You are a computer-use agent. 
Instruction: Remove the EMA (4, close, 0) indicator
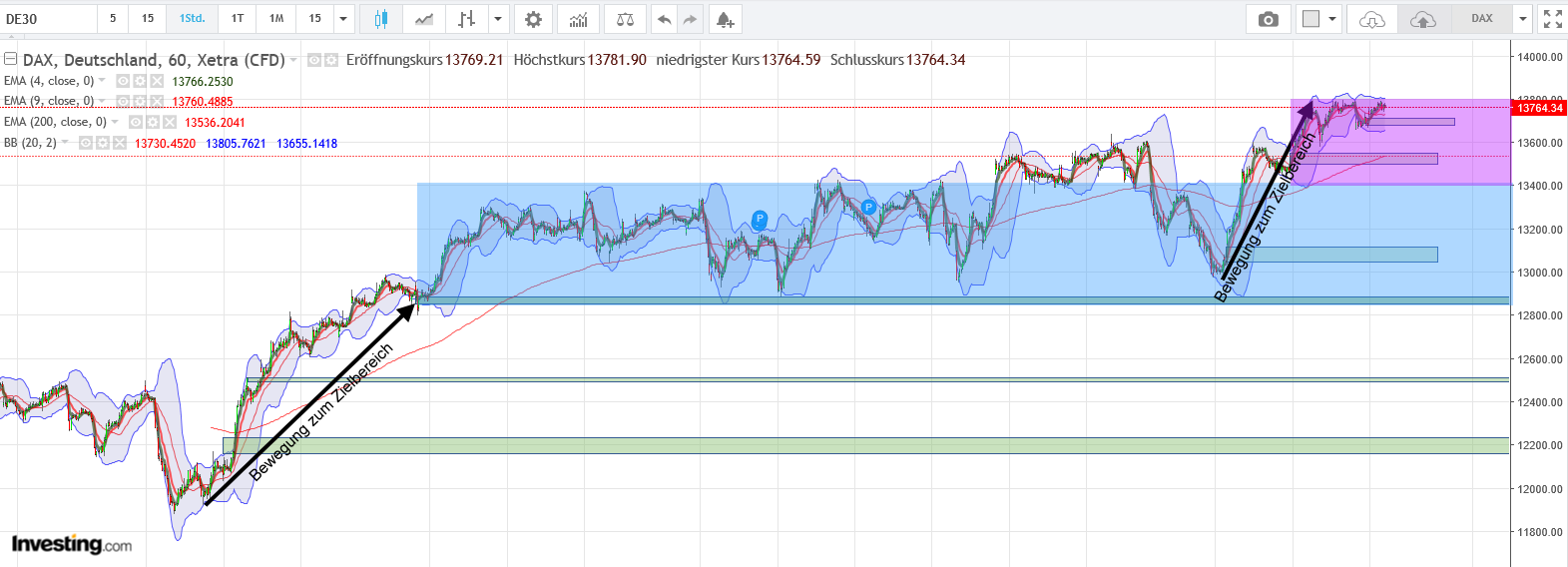tap(157, 81)
